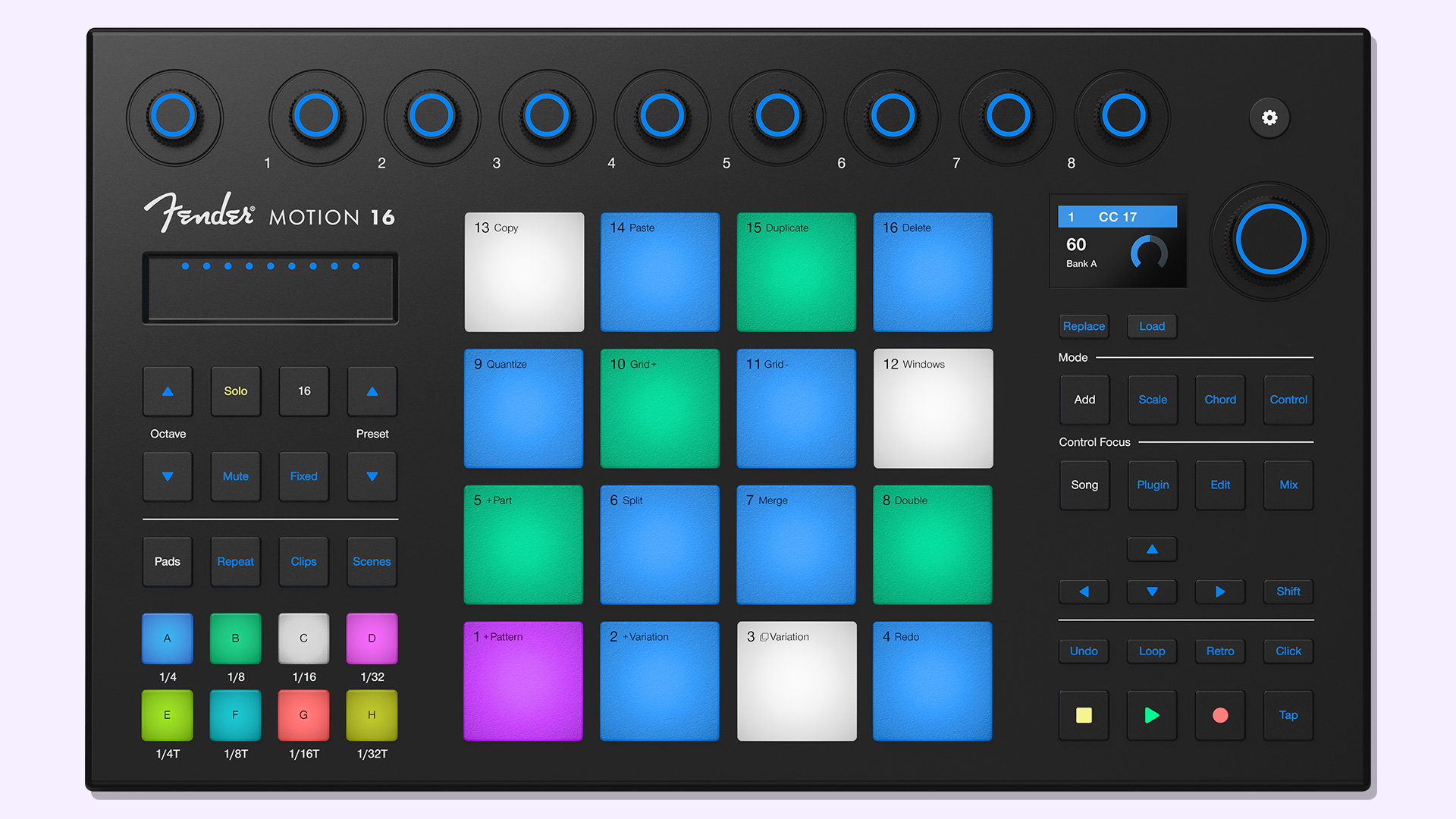Click the CC 17 display screen
The height and width of the screenshot is (819, 1456).
(1119, 241)
